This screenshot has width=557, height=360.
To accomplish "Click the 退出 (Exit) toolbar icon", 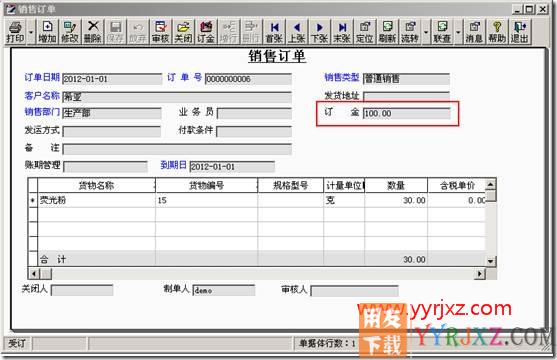I will point(520,32).
